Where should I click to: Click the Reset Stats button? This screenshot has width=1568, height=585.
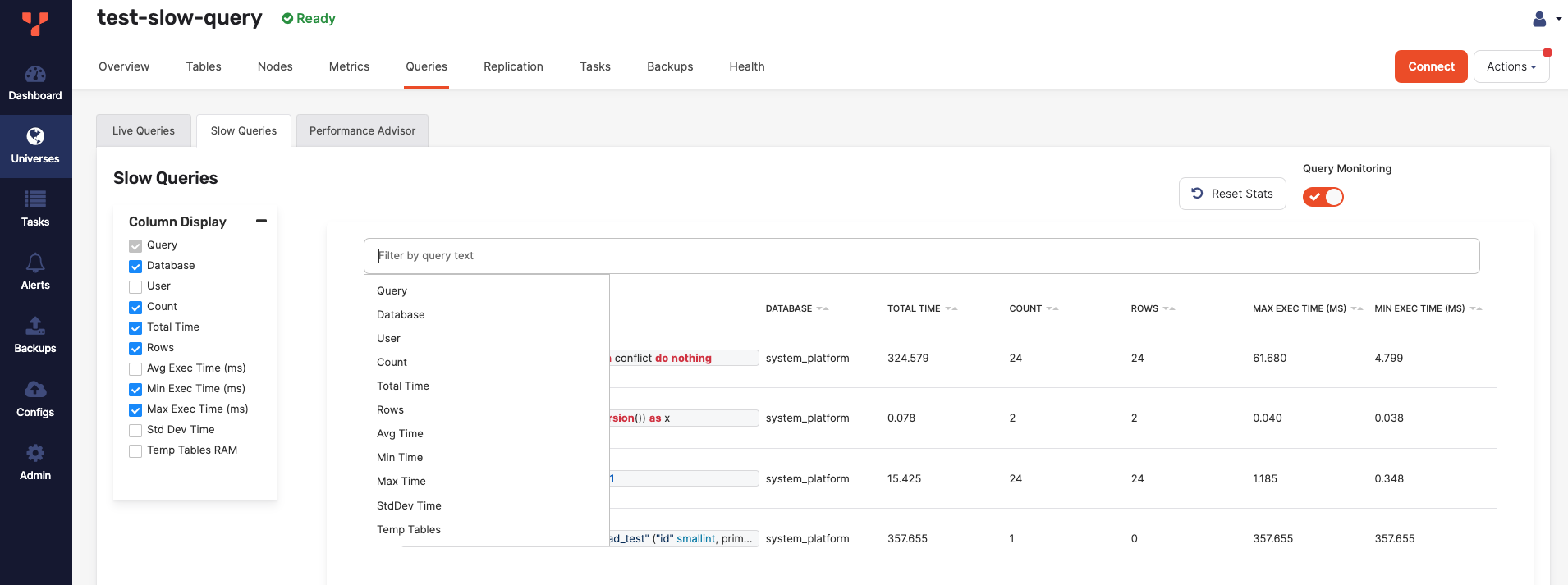1231,194
